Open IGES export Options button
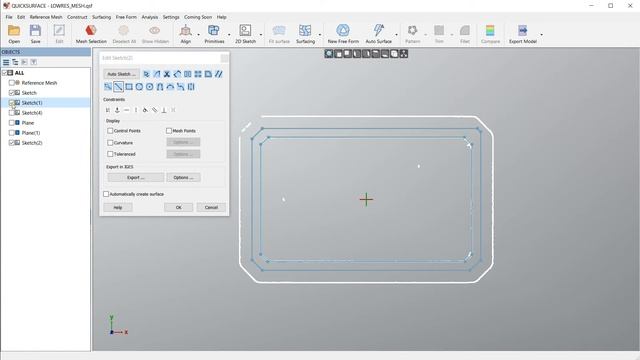 coord(183,178)
